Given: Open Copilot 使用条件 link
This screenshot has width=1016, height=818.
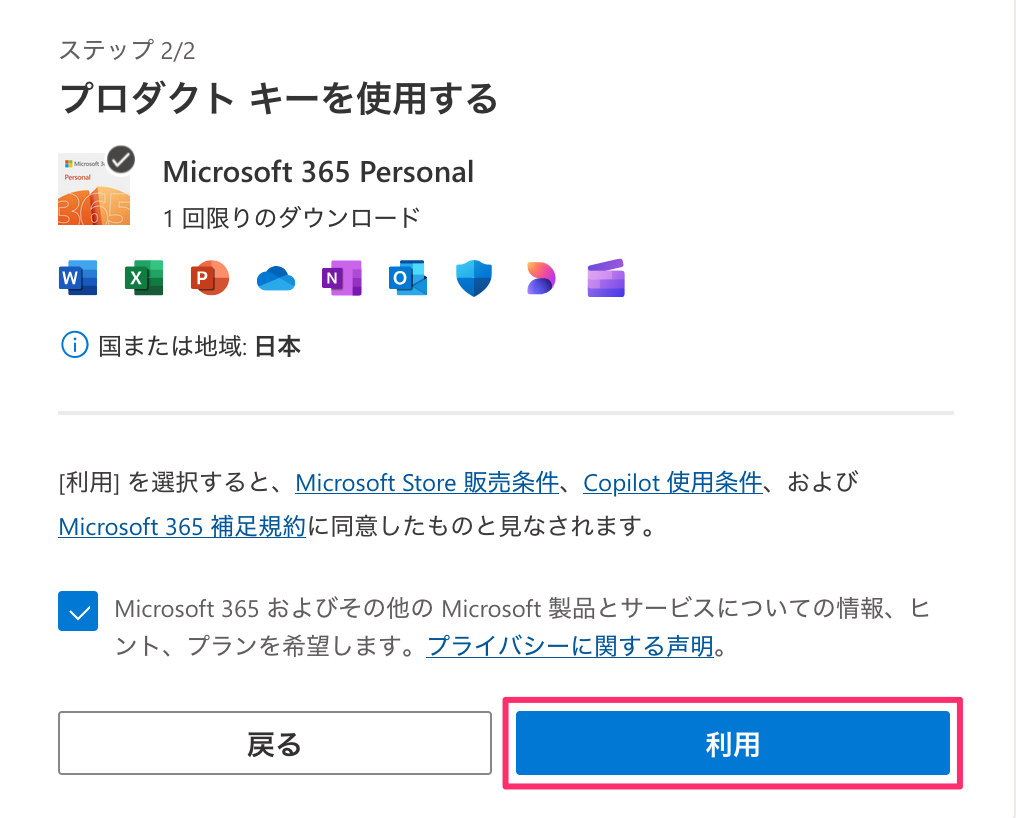Looking at the screenshot, I should [x=673, y=483].
